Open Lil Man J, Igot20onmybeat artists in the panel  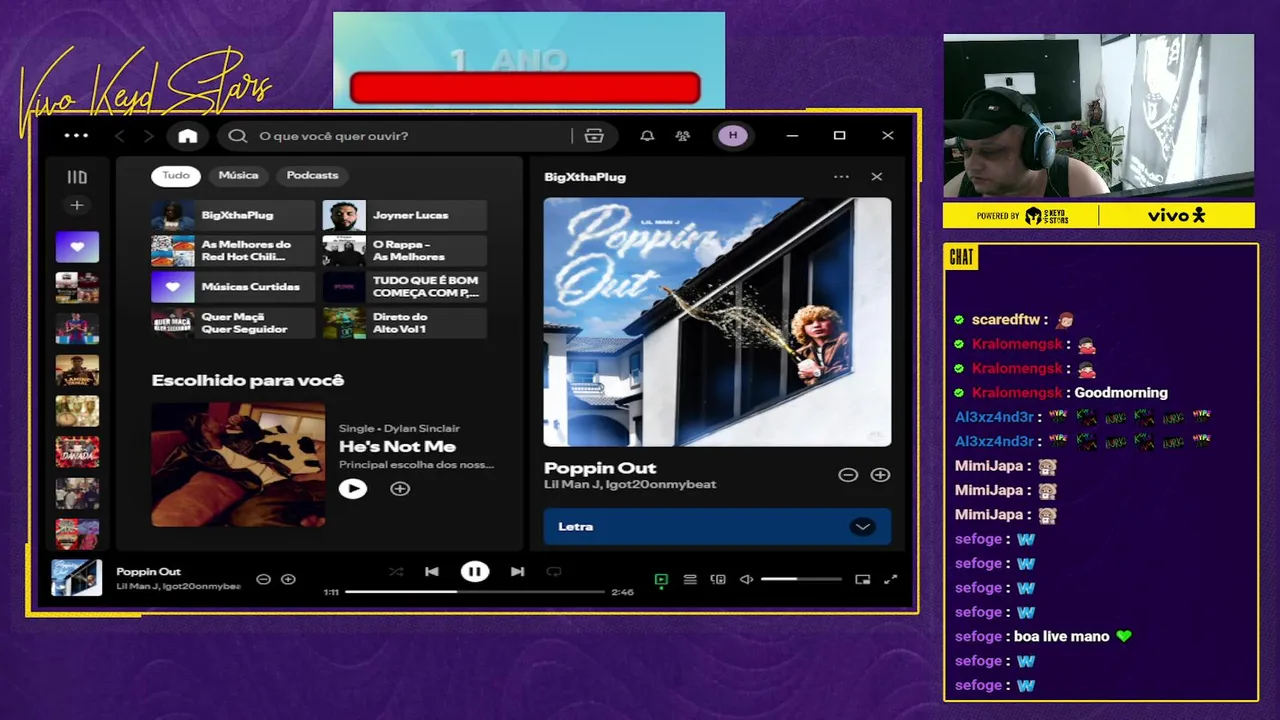point(630,485)
